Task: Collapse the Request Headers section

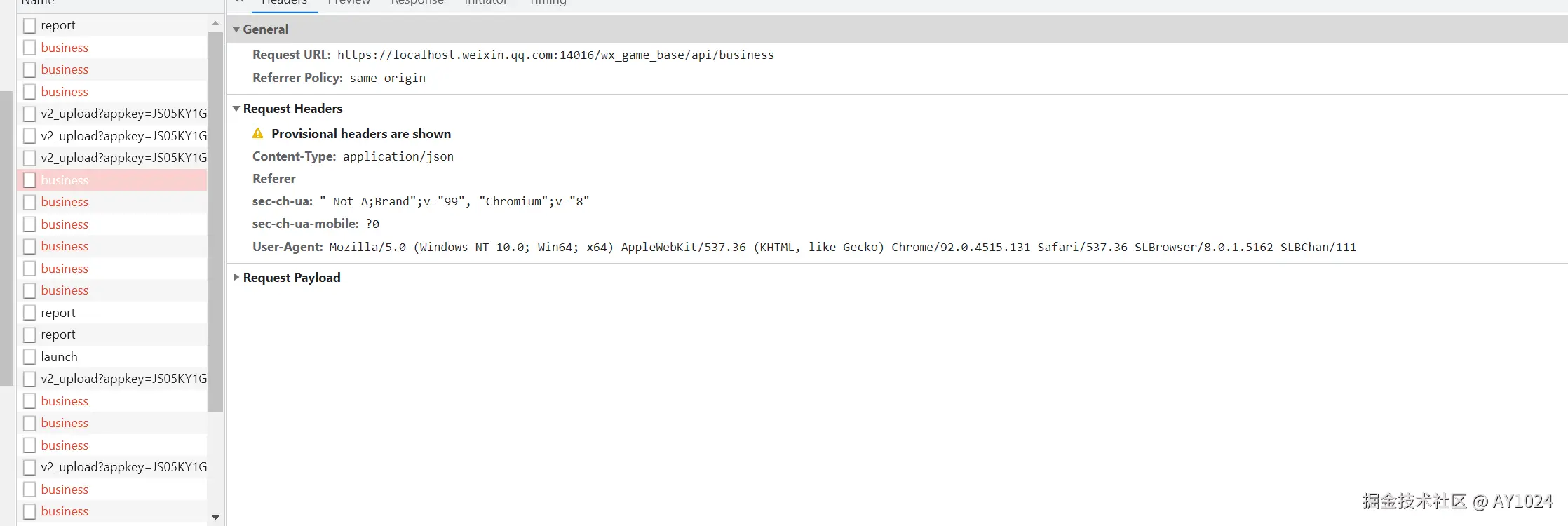Action: point(236,109)
